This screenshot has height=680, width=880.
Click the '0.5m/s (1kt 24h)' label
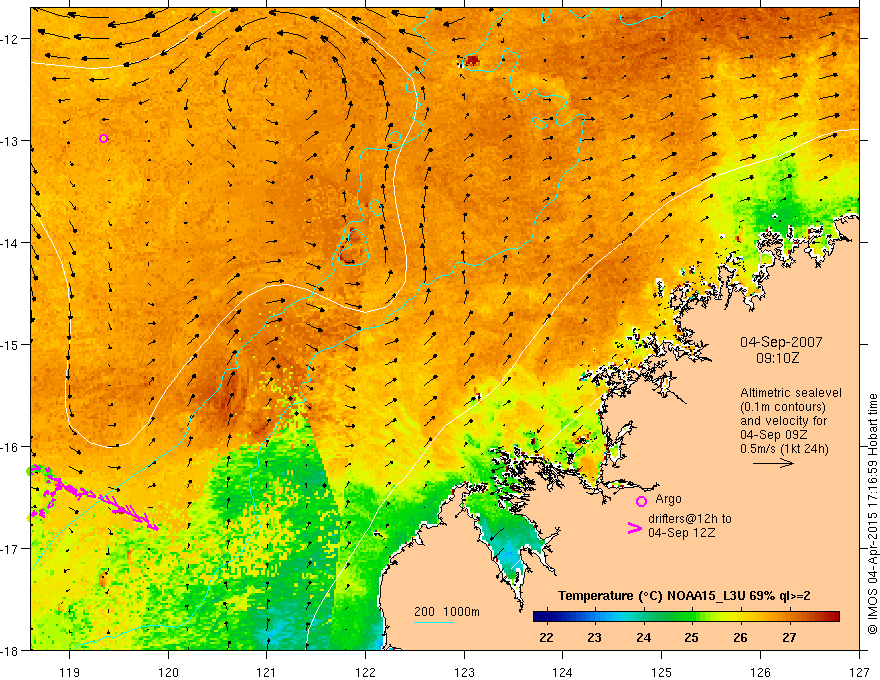pyautogui.click(x=784, y=449)
